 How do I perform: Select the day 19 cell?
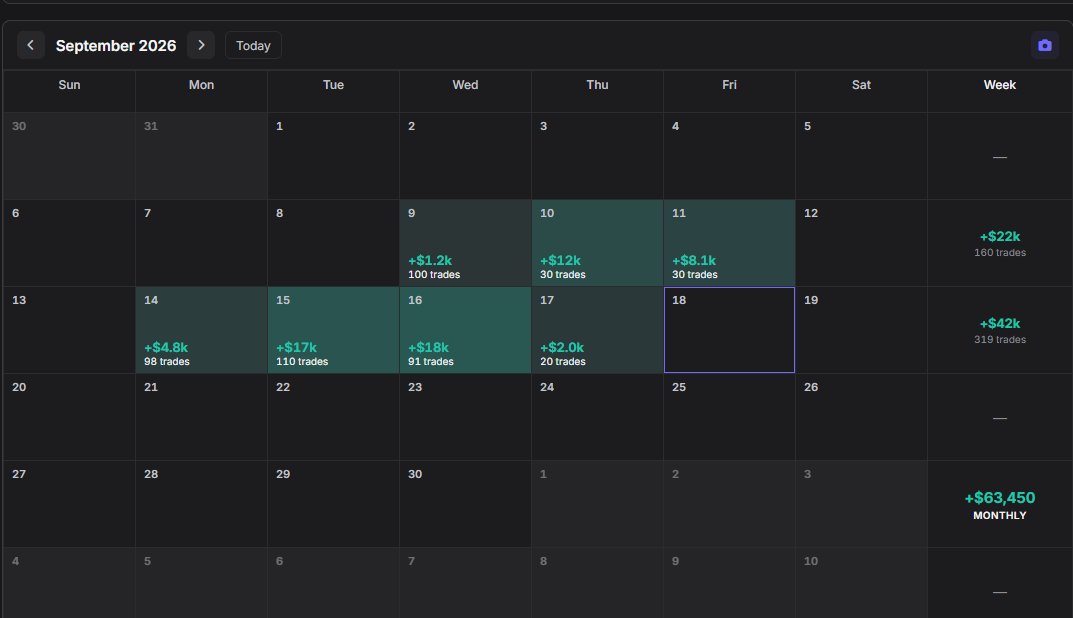[x=862, y=330]
